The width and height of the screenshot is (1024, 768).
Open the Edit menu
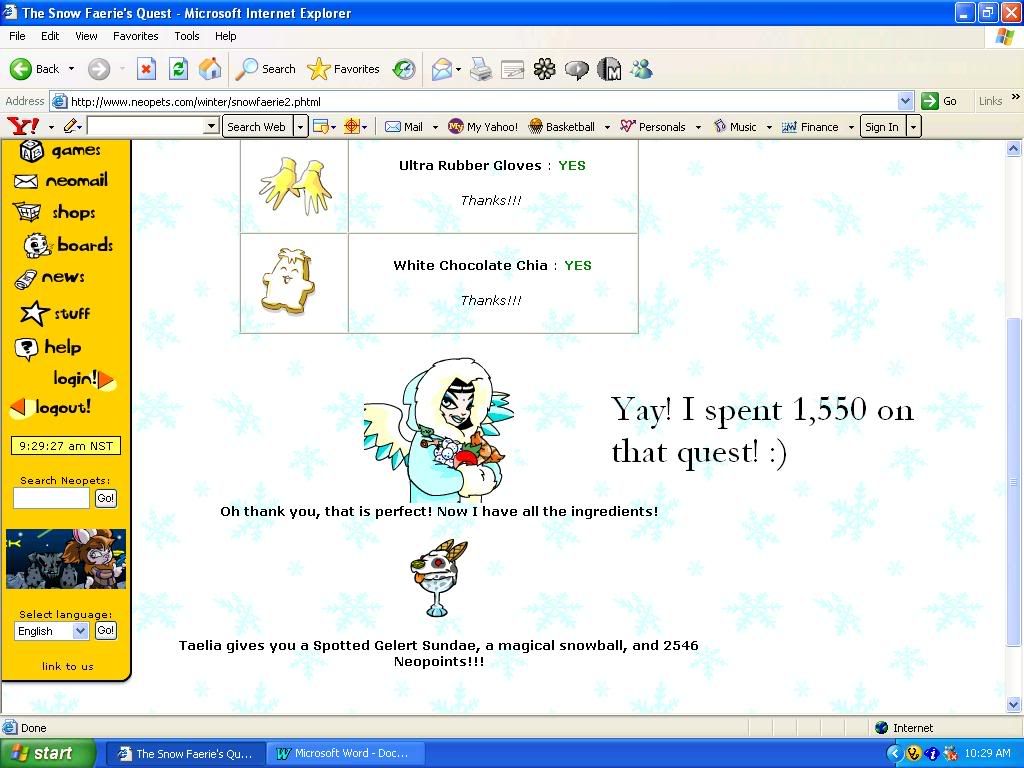tap(50, 36)
